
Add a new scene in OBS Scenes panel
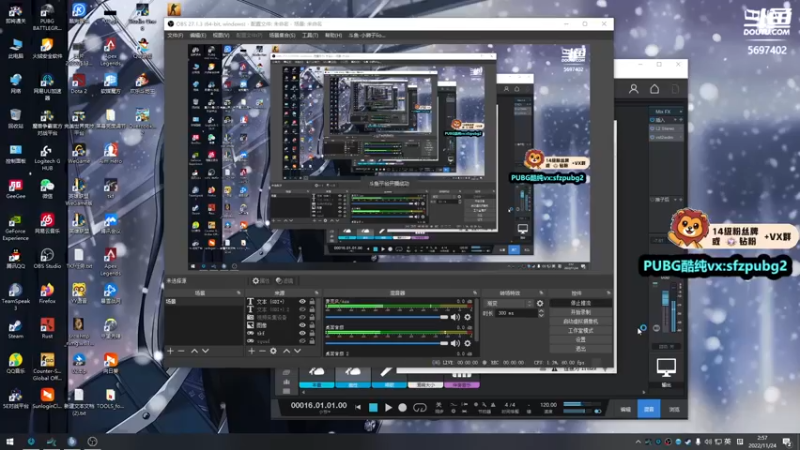coord(170,351)
